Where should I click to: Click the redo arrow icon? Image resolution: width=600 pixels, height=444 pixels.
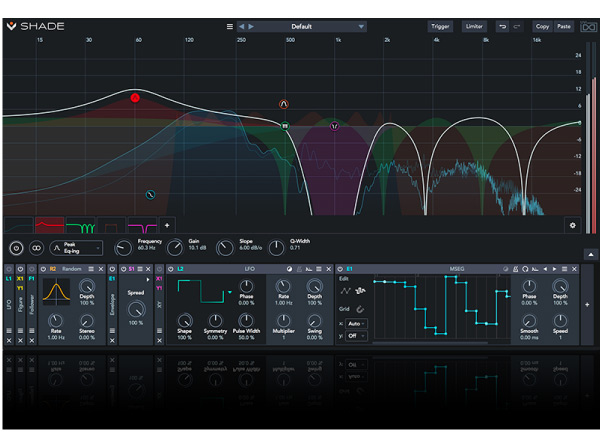(x=517, y=26)
